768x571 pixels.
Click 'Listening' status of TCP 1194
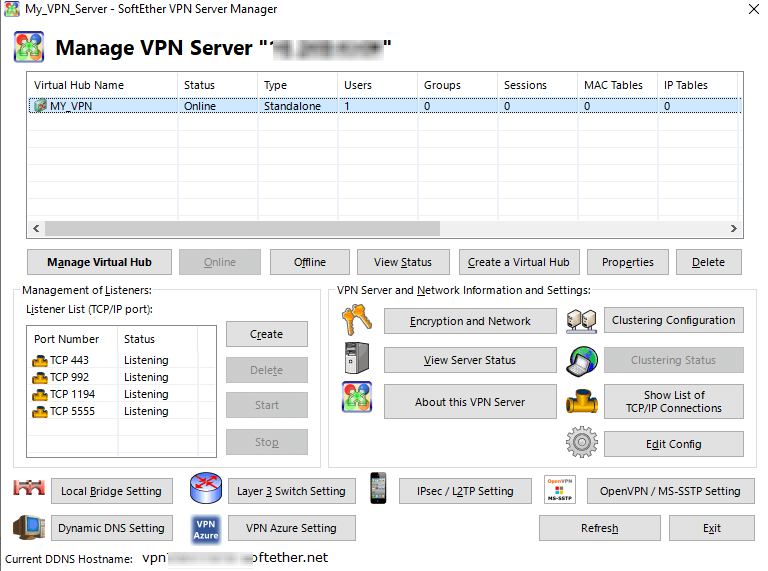click(x=146, y=395)
